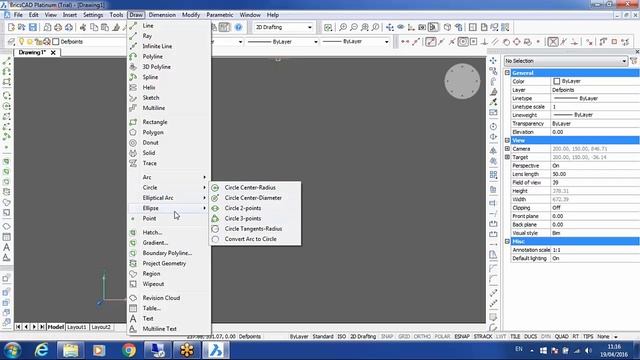Image resolution: width=640 pixels, height=360 pixels.
Task: Select the Model tab
Action: tap(56, 327)
